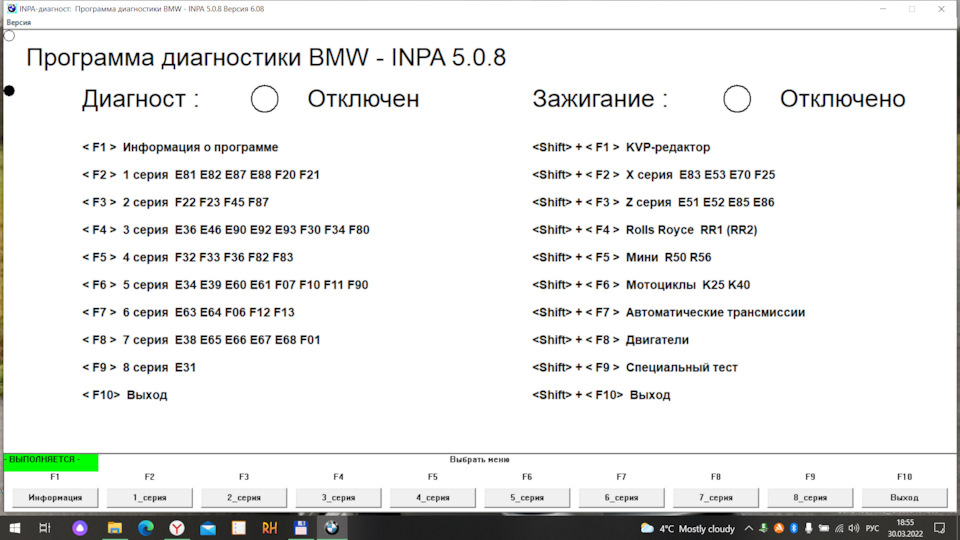
Task: Click the Диагност status indicator circle
Action: point(264,99)
